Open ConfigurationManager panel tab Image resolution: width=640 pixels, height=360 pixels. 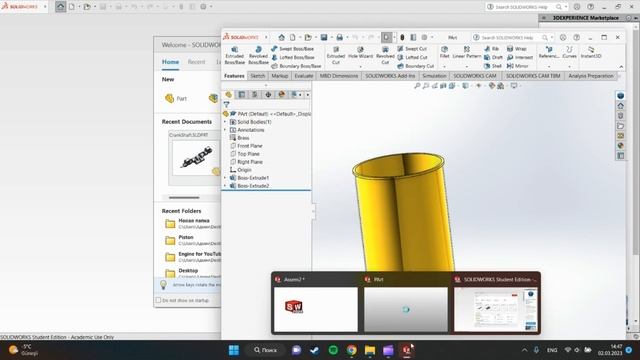pos(255,95)
